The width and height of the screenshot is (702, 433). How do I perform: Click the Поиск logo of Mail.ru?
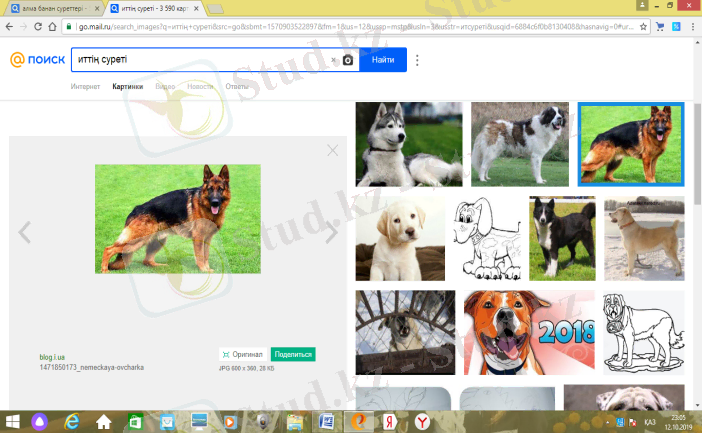coord(38,60)
